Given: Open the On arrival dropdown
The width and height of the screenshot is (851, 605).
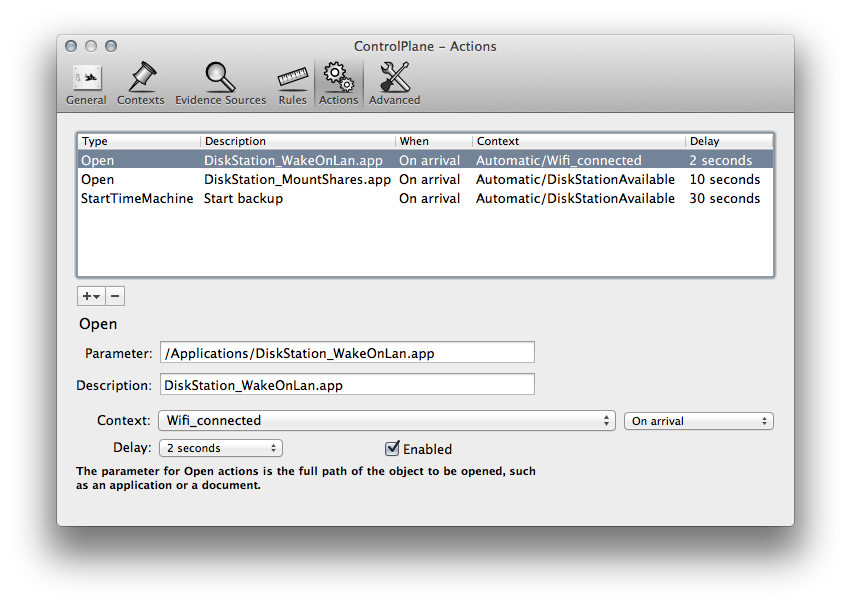Looking at the screenshot, I should coord(698,421).
